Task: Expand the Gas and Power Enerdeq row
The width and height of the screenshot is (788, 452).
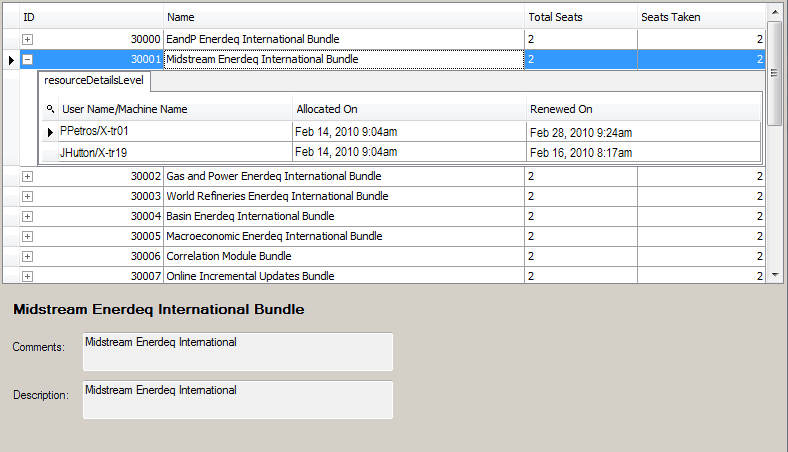Action: point(27,176)
